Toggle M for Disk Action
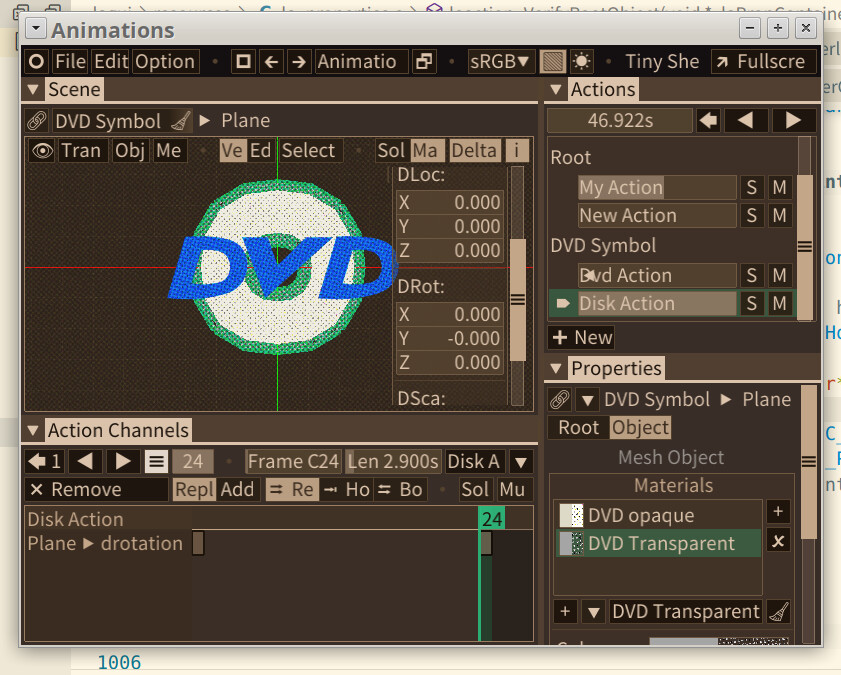Viewport: 841px width, 675px height. 779,304
